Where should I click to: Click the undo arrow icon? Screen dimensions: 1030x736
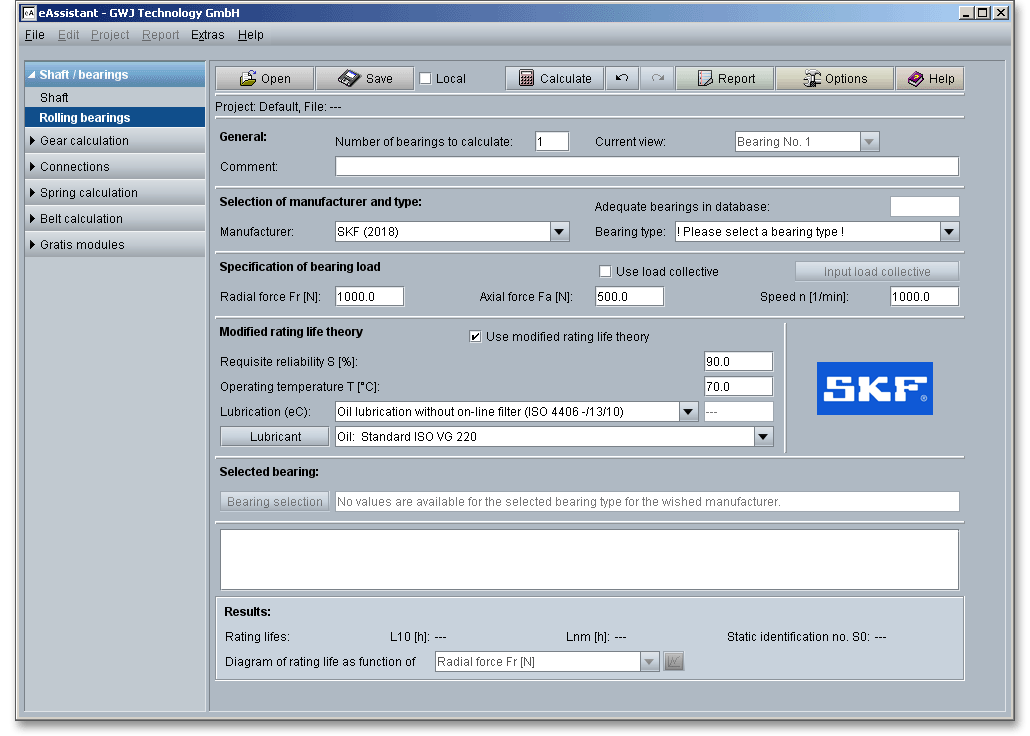tap(622, 79)
